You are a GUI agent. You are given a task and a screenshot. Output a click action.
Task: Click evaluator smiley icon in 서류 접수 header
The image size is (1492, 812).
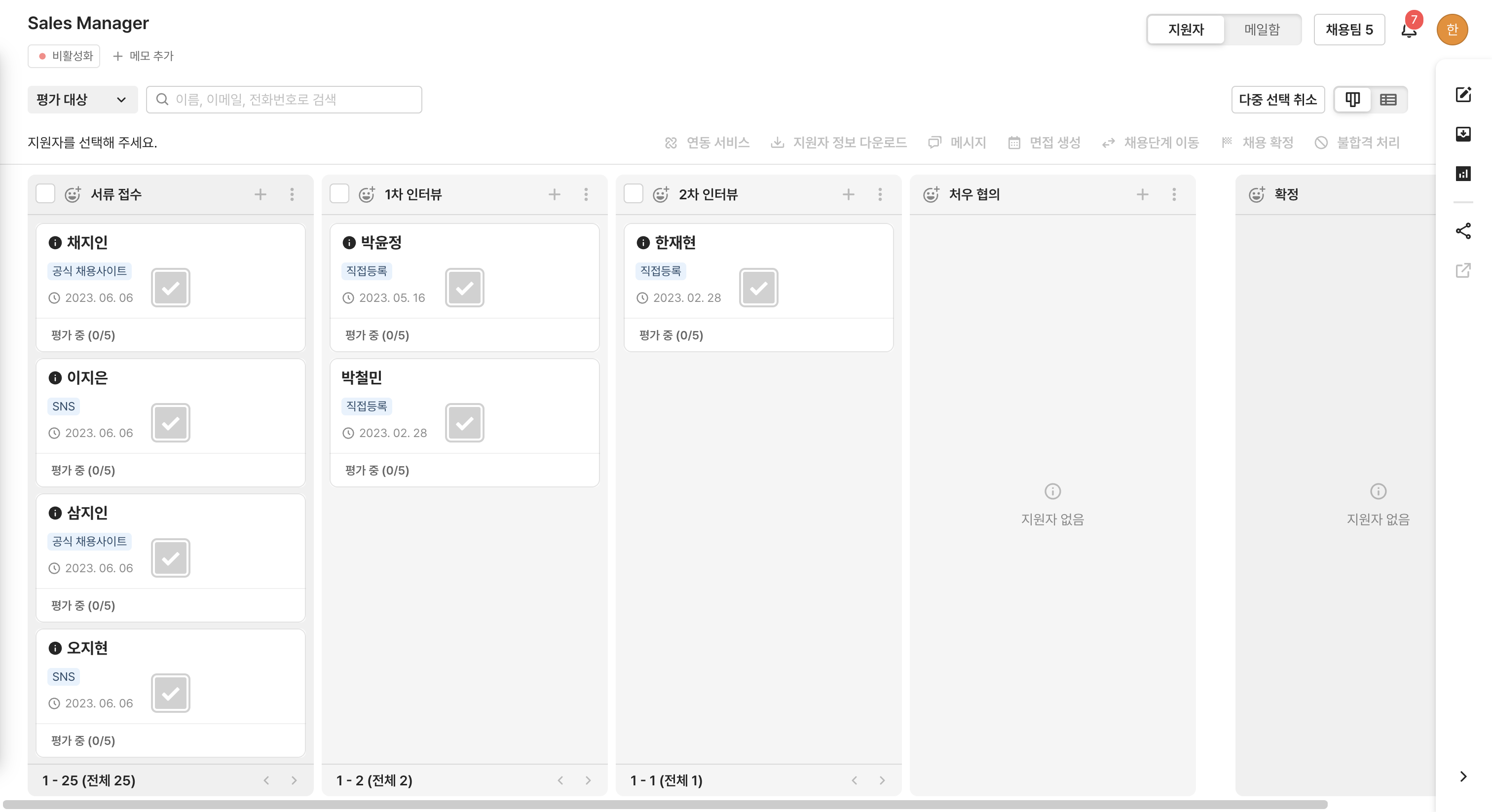[73, 194]
